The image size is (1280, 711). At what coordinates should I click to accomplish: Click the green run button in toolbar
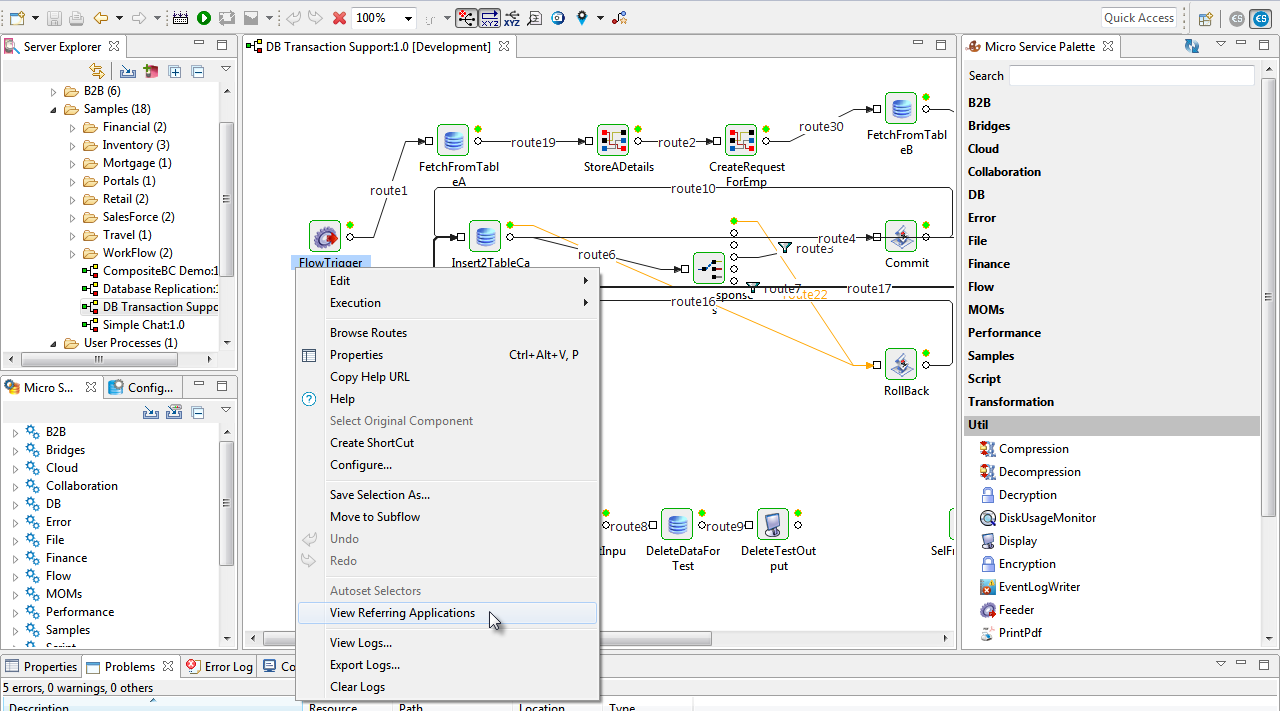coord(204,18)
